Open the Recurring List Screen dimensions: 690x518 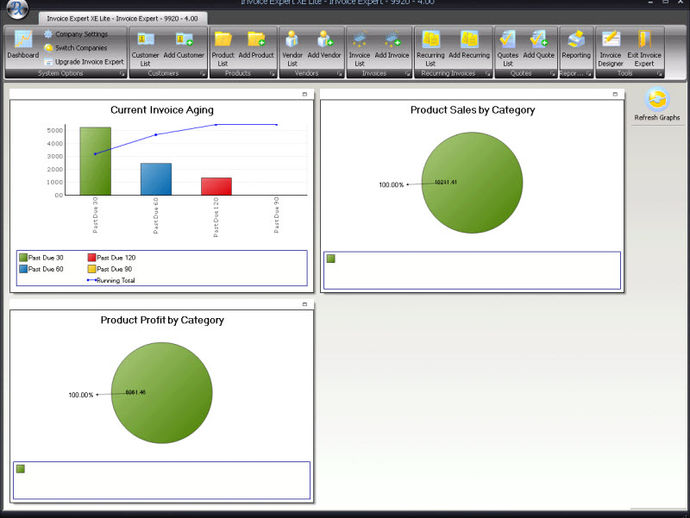pos(430,48)
